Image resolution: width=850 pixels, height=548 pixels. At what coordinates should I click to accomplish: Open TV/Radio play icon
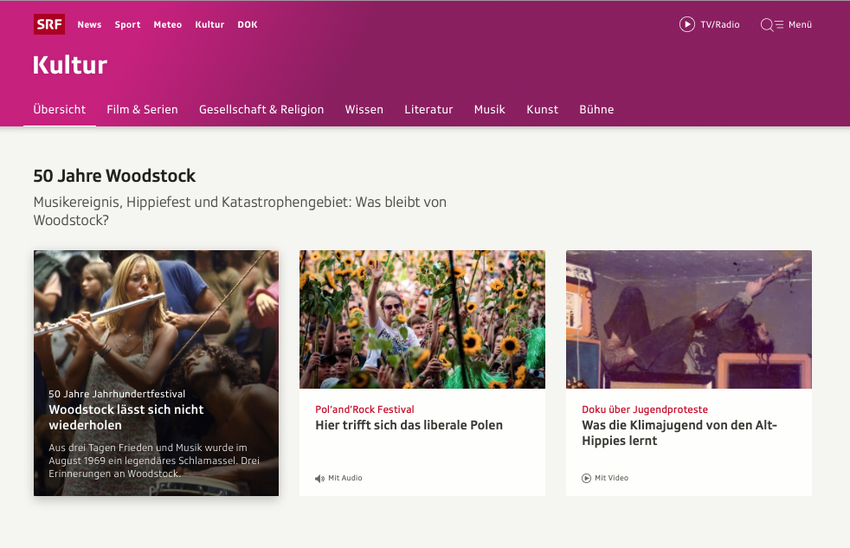[687, 24]
